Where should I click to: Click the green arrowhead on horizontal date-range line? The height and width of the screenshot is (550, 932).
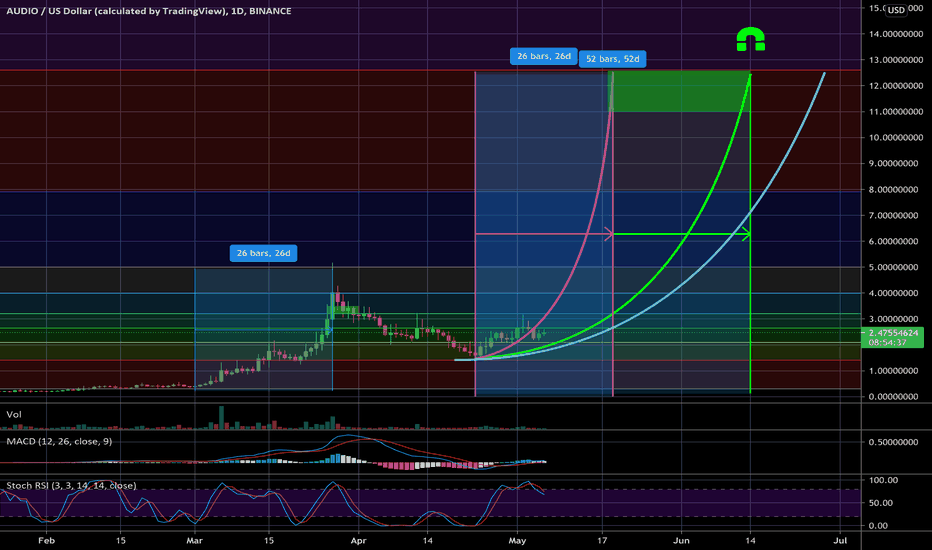tap(747, 234)
